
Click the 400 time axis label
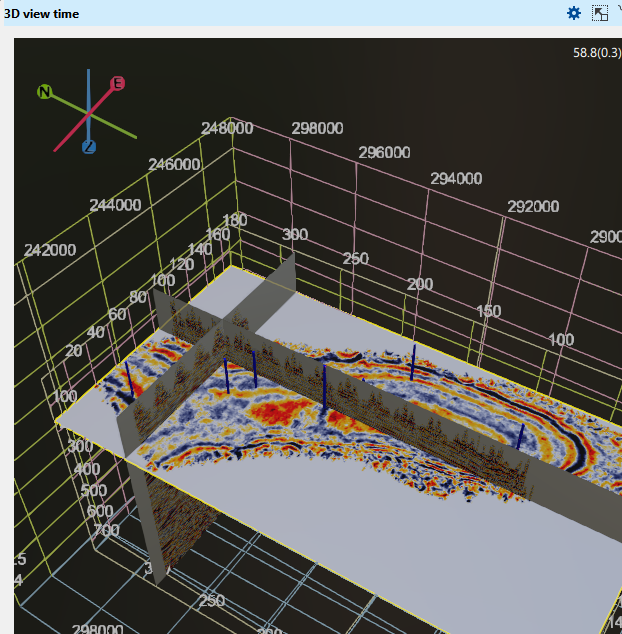pyautogui.click(x=87, y=469)
